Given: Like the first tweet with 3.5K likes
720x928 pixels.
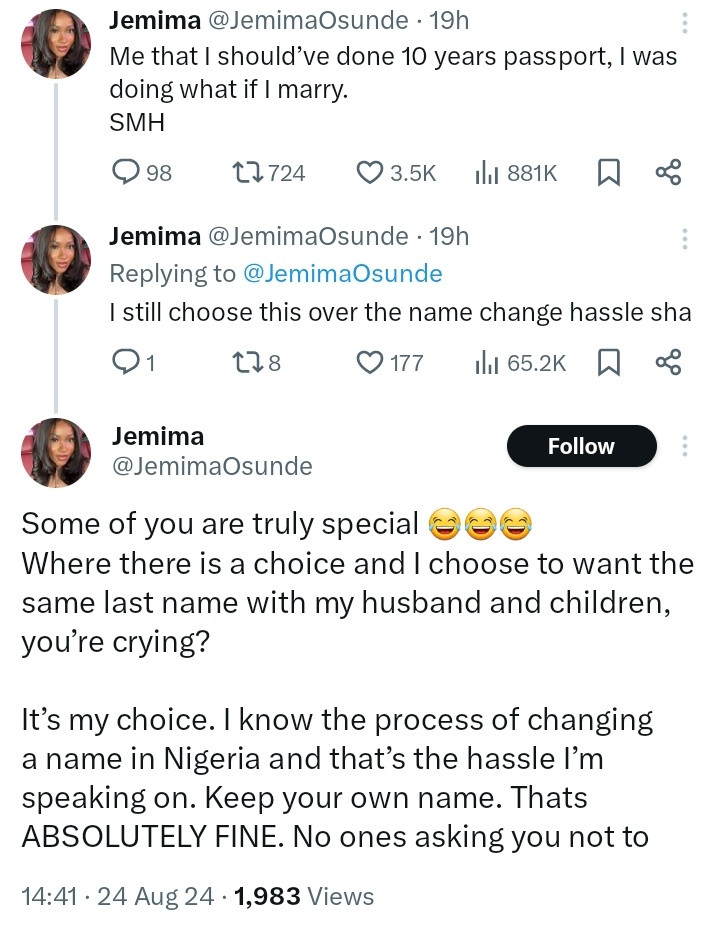Looking at the screenshot, I should tap(373, 173).
